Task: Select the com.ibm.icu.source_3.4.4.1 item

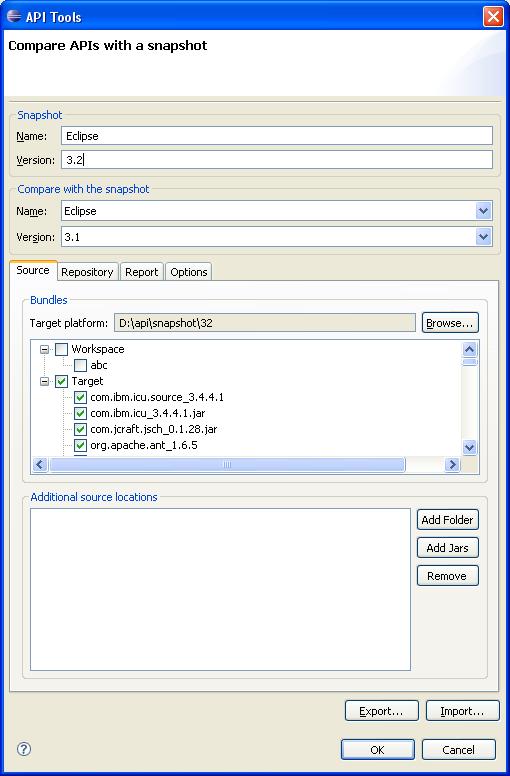Action: [x=157, y=397]
